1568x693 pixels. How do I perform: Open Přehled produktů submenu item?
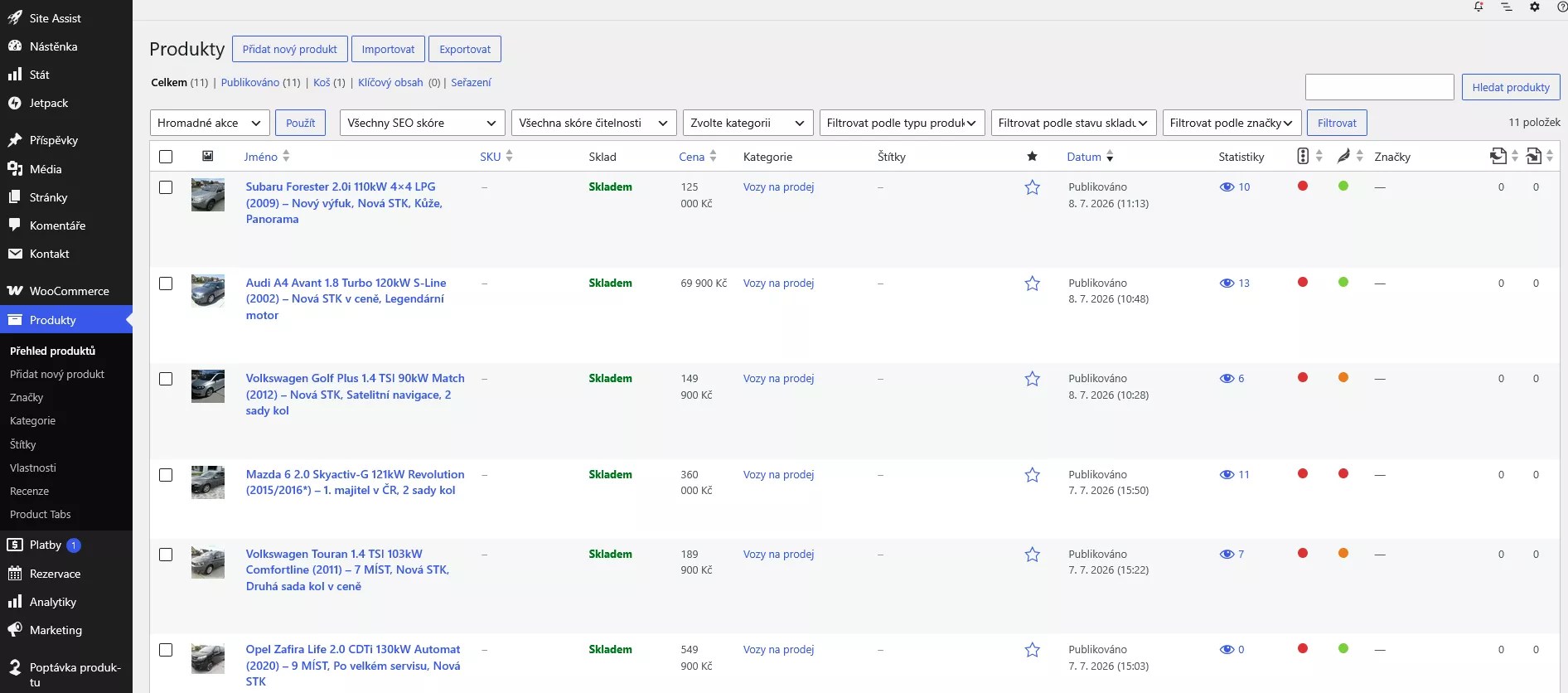(x=52, y=351)
